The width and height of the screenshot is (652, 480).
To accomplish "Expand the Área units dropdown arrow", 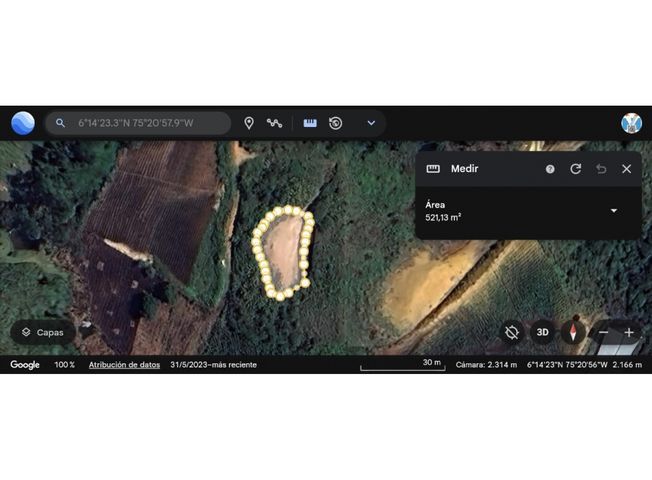I will click(x=614, y=211).
